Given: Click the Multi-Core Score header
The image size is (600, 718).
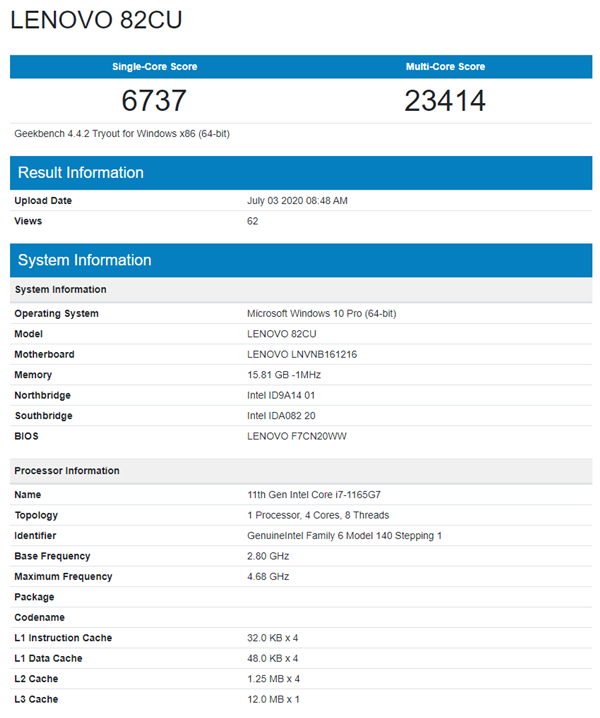Looking at the screenshot, I should coord(445,67).
